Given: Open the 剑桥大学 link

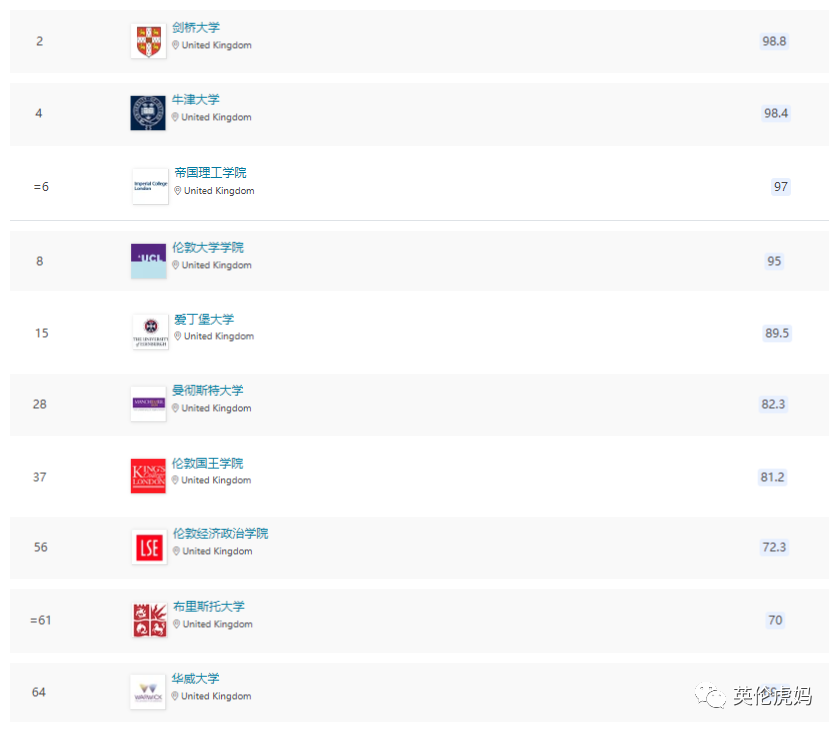Looking at the screenshot, I should 196,27.
